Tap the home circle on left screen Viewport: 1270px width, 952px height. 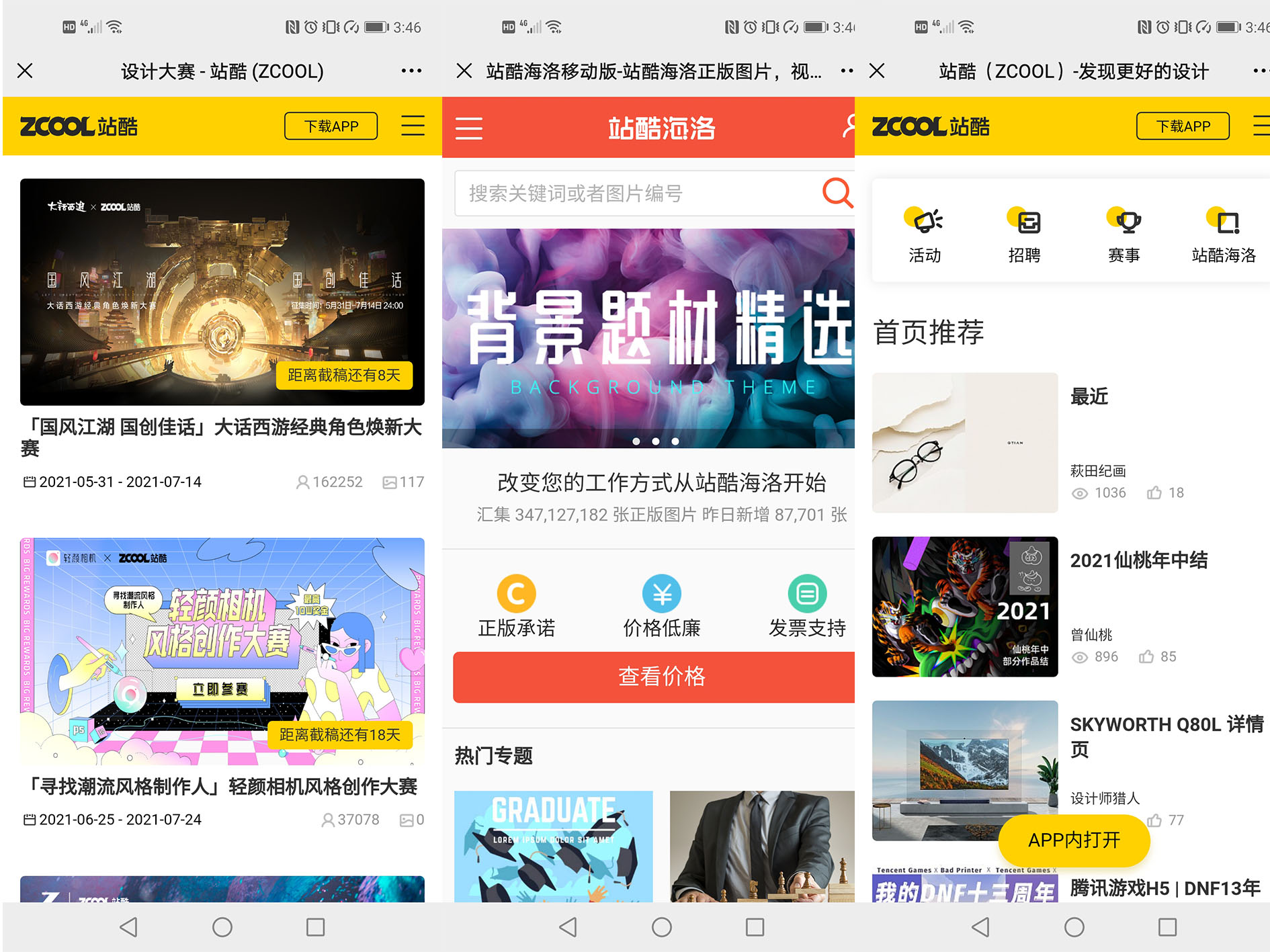[222, 927]
